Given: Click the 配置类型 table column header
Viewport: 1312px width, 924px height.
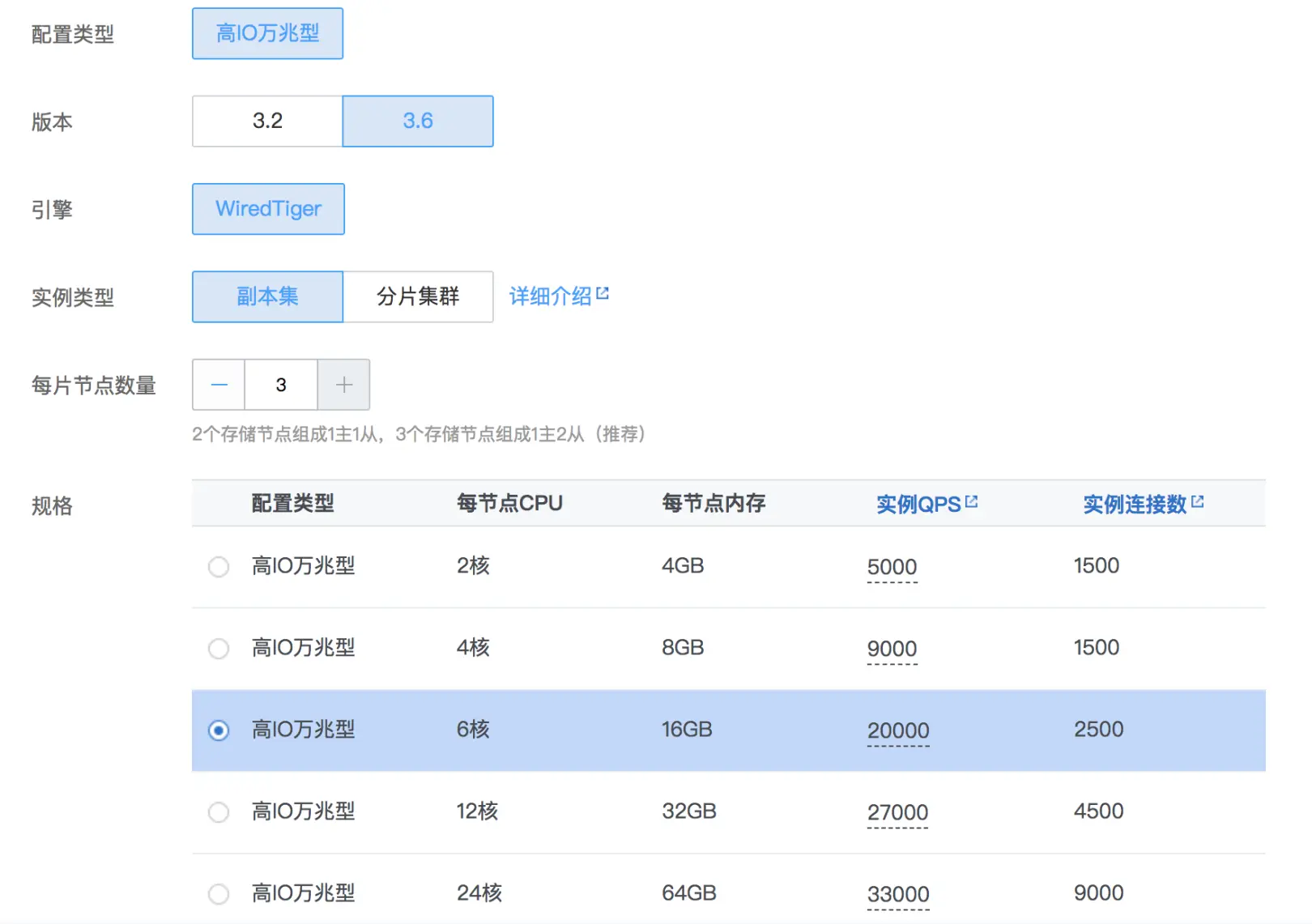Looking at the screenshot, I should tap(292, 504).
